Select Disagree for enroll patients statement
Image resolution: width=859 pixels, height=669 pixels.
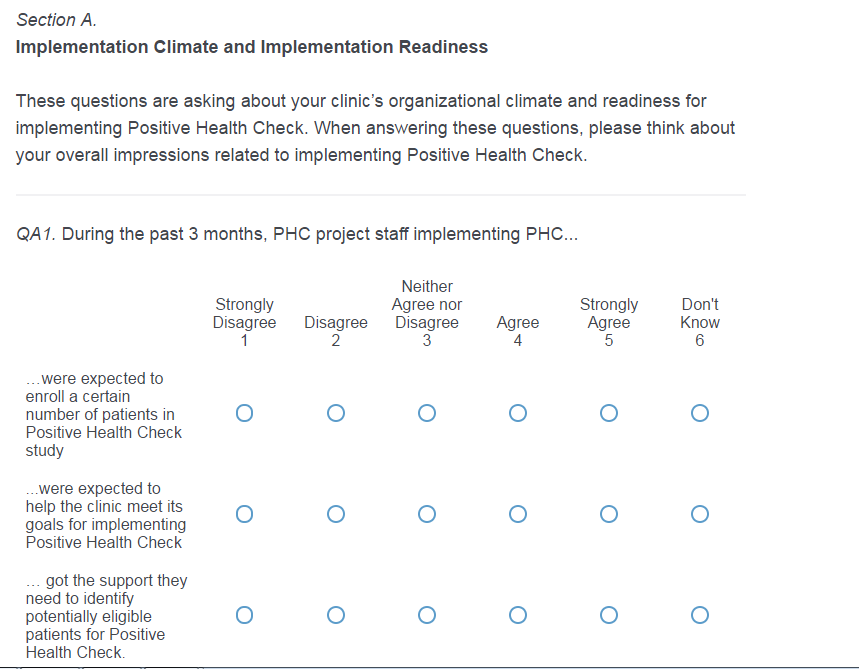(x=336, y=413)
